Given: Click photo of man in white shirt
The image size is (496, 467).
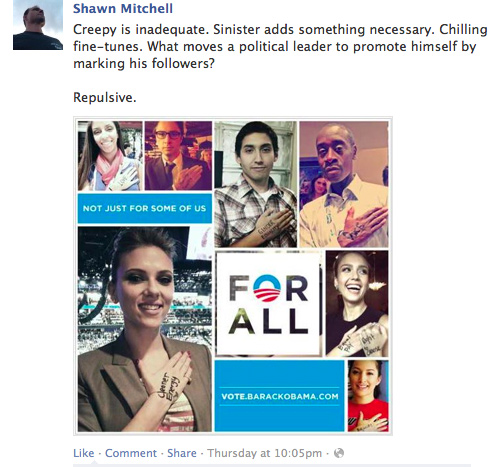Looking at the screenshot, I should click(x=344, y=184).
